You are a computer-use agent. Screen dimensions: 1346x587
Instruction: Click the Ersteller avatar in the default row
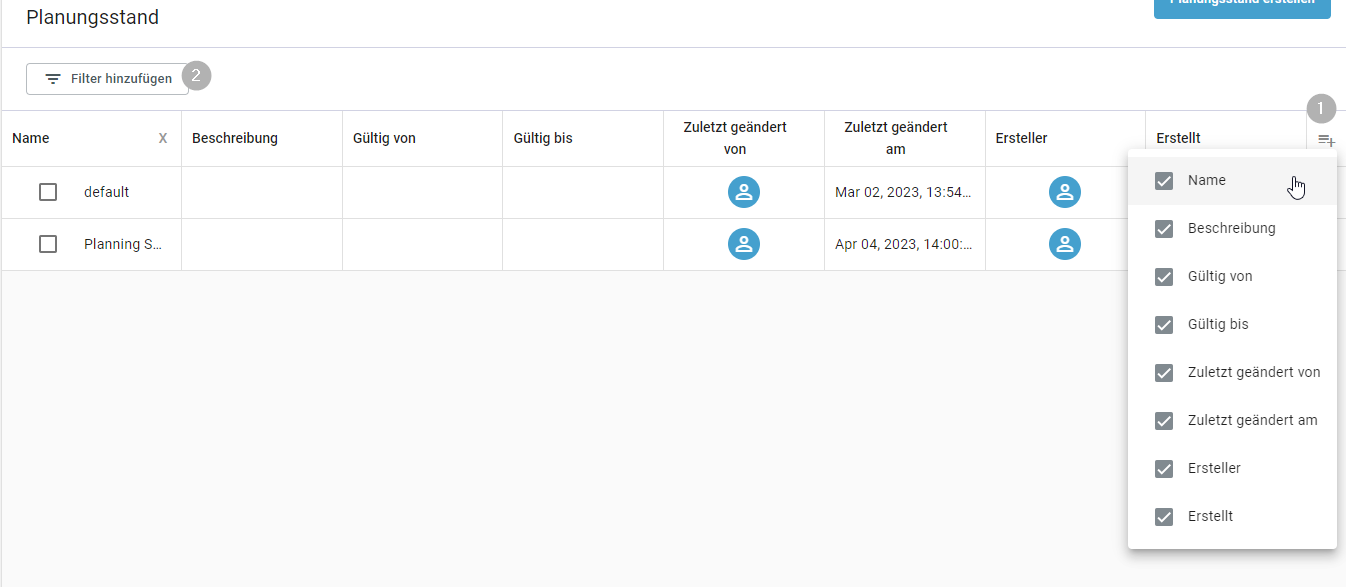pos(1065,192)
